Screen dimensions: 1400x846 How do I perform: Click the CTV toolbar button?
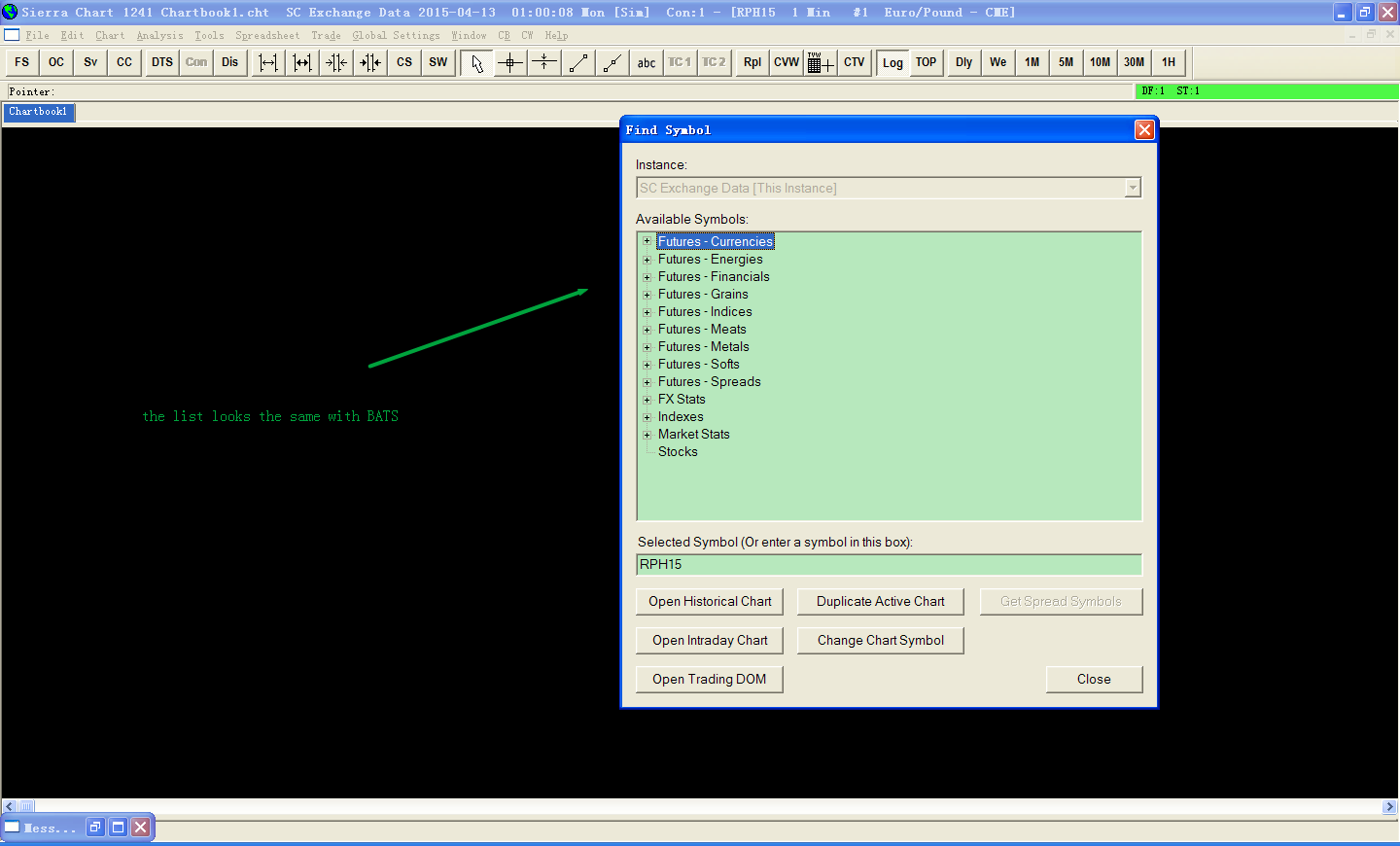click(x=855, y=62)
